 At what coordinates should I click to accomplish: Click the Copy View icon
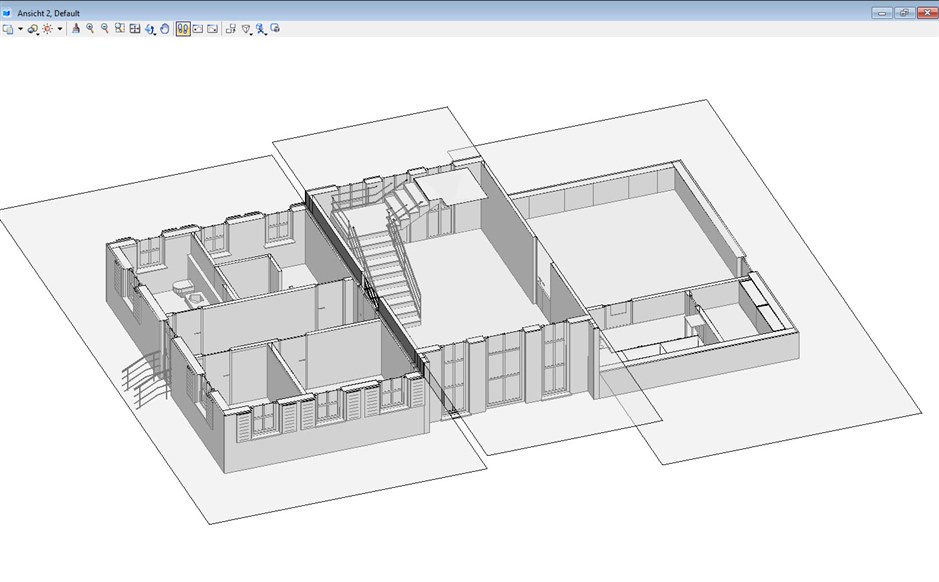pyautogui.click(x=231, y=28)
